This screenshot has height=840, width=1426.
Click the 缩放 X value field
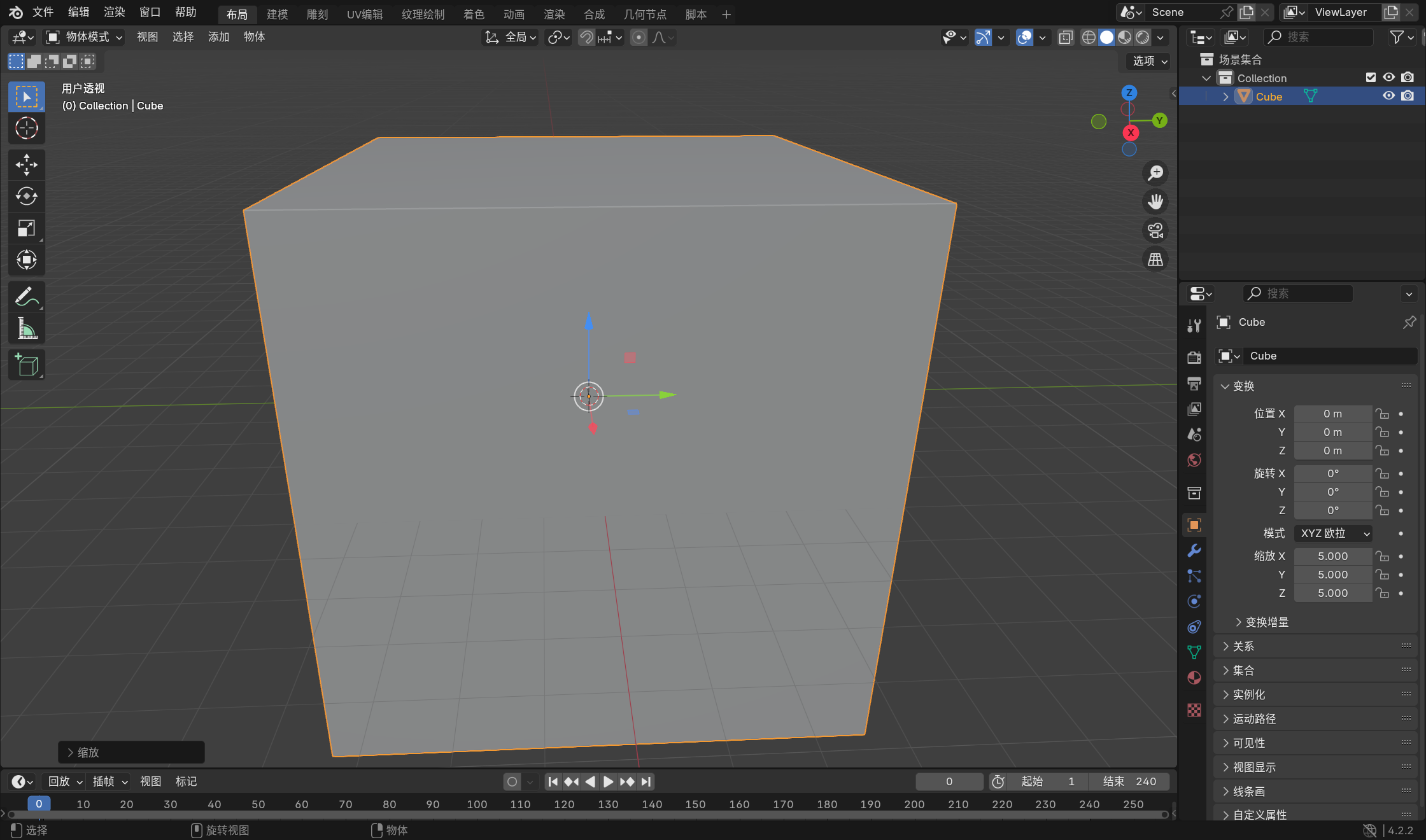coord(1332,556)
